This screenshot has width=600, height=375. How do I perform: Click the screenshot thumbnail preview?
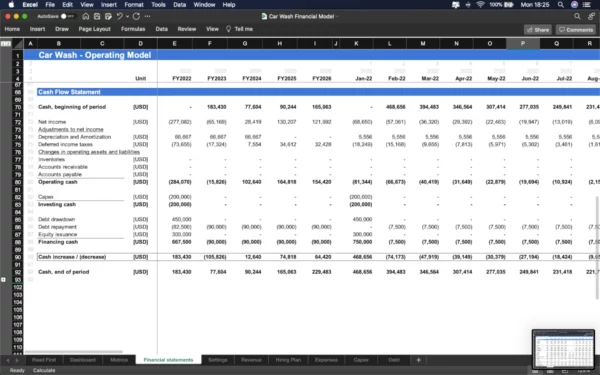tap(563, 349)
